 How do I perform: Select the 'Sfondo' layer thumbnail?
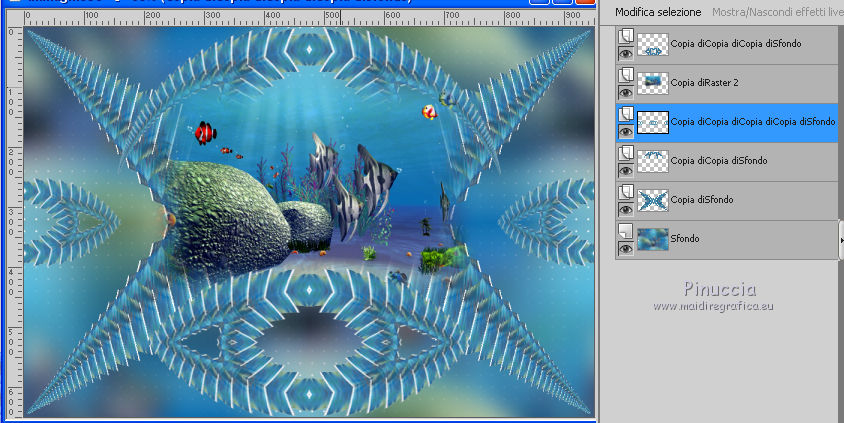[x=653, y=239]
